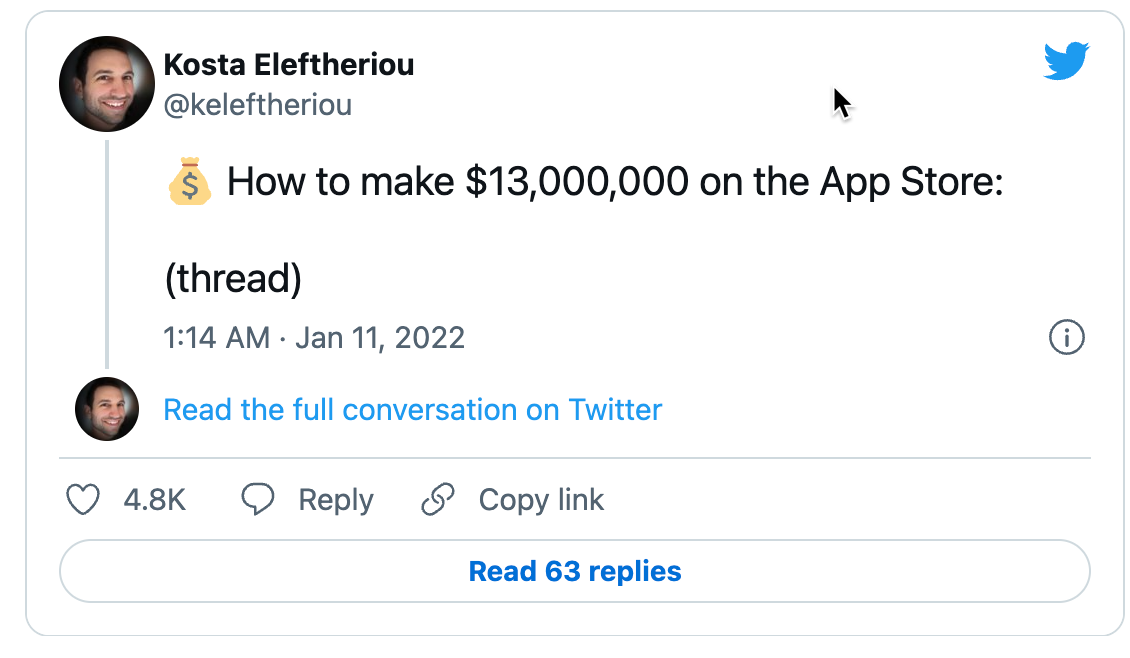Click the $13,000,000 amount in the tweet

[x=577, y=183]
